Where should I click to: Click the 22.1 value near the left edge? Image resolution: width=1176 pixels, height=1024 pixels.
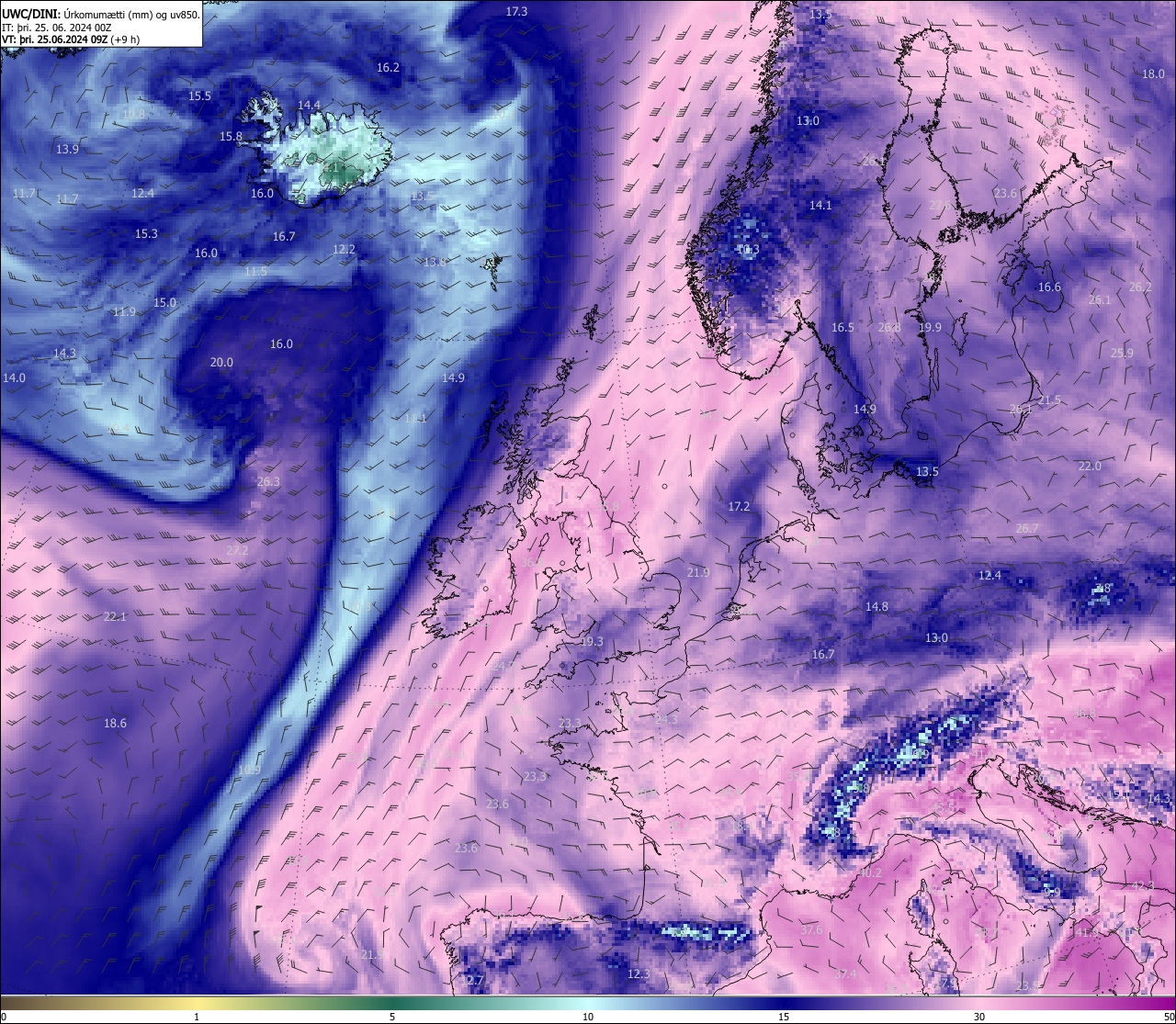tap(115, 616)
